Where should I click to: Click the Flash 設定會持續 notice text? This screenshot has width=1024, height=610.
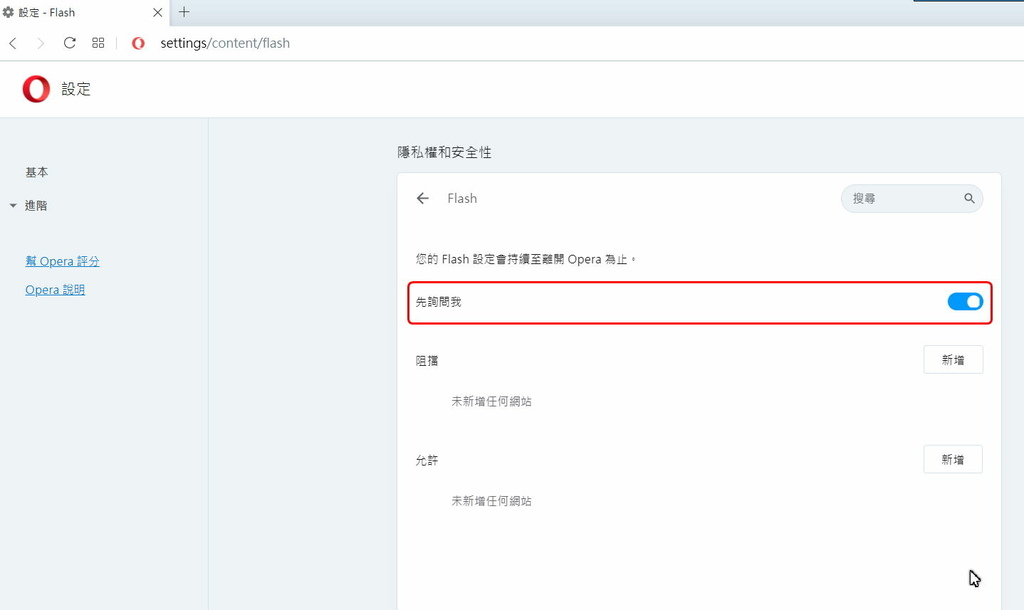pyautogui.click(x=526, y=259)
